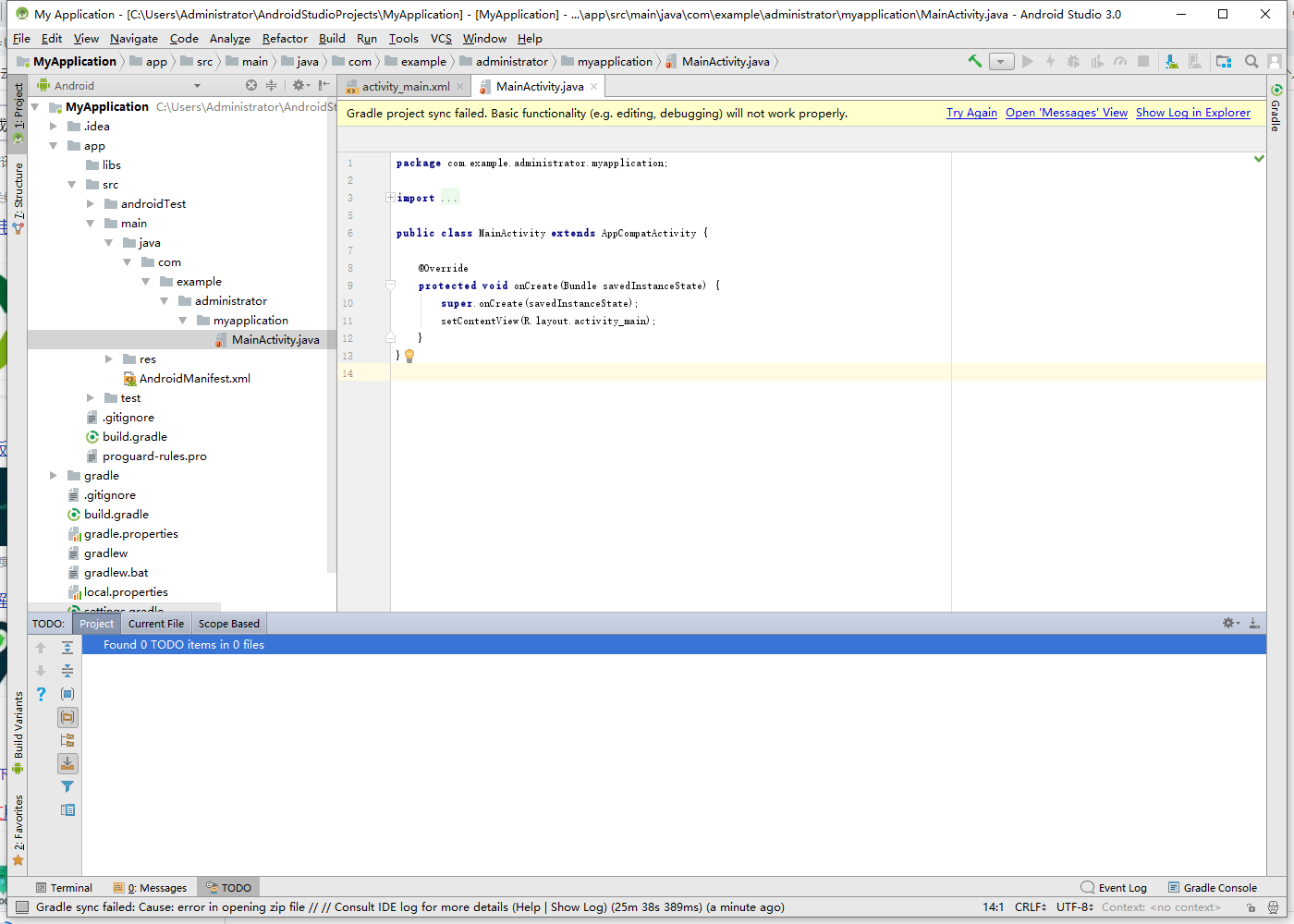Click the yellow lightbulb intention icon in the editor

tap(409, 356)
